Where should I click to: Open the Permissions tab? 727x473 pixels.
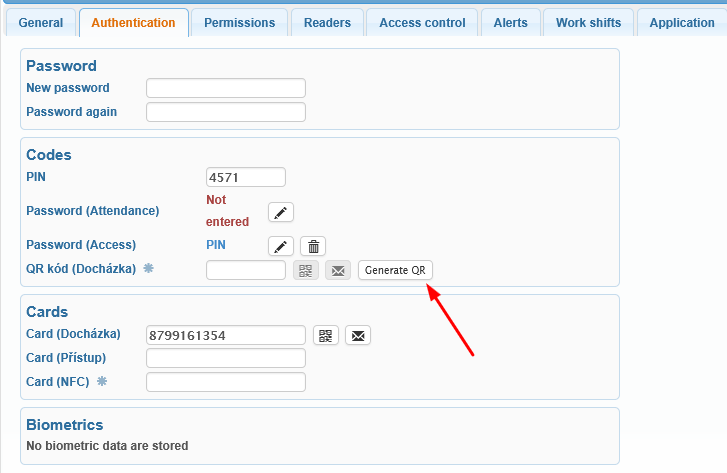[x=240, y=23]
